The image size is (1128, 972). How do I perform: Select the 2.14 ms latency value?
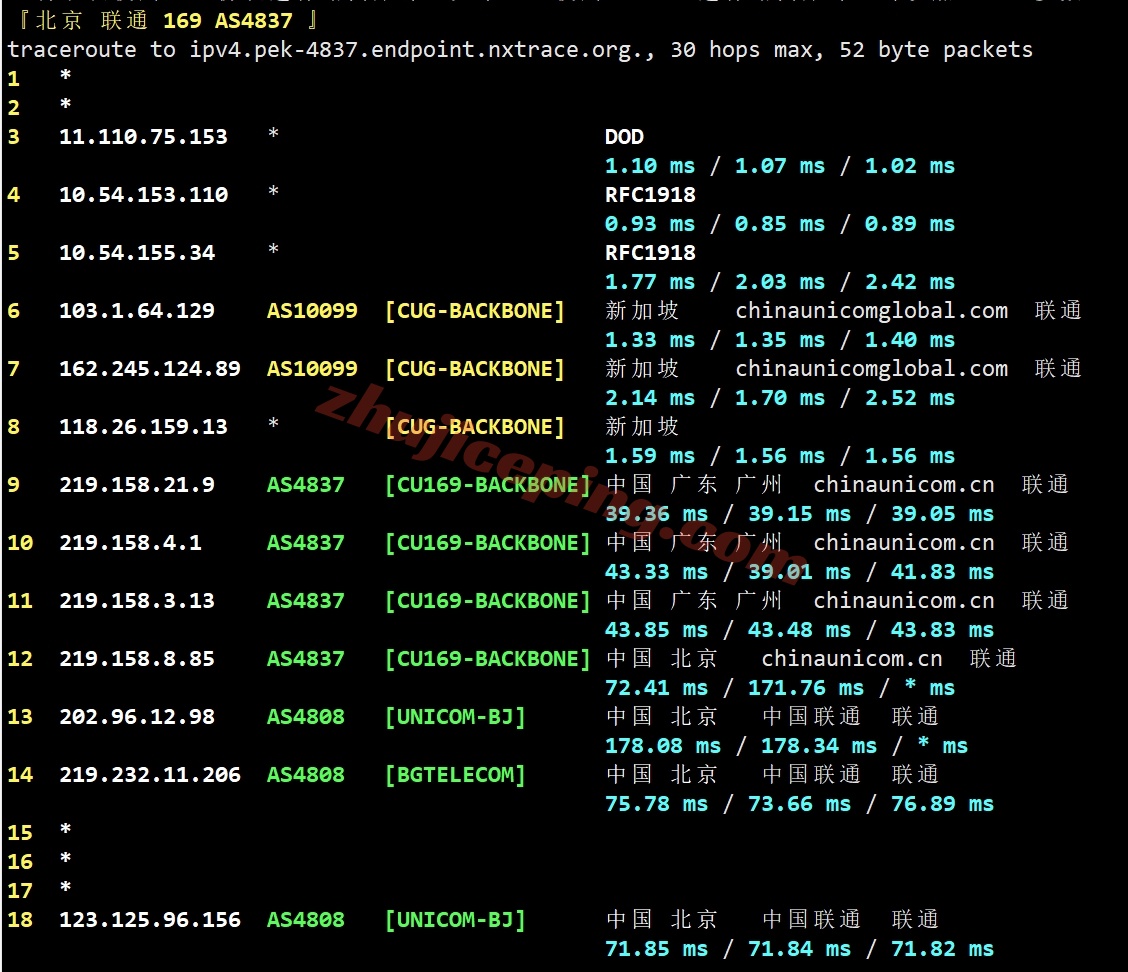(x=650, y=398)
